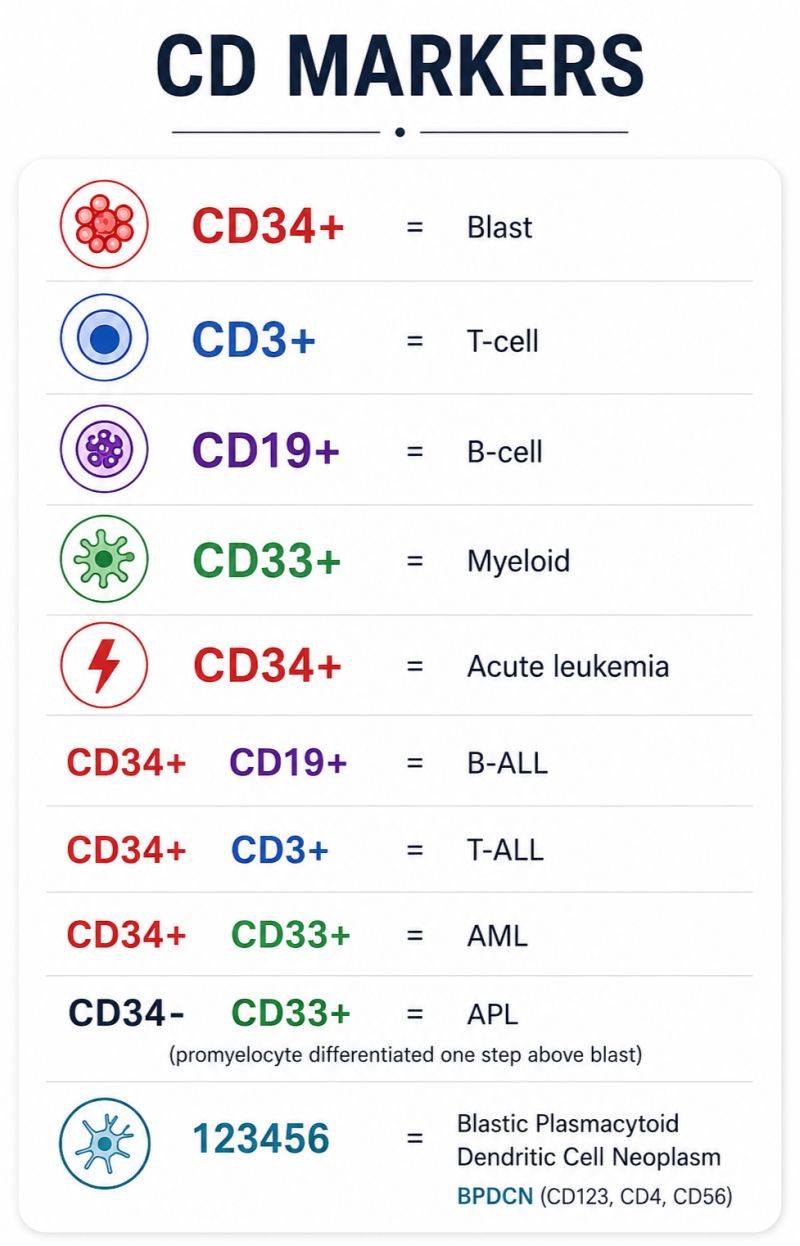Click the teal dendritic cell icon
The height and width of the screenshot is (1246, 800).
(x=104, y=1143)
